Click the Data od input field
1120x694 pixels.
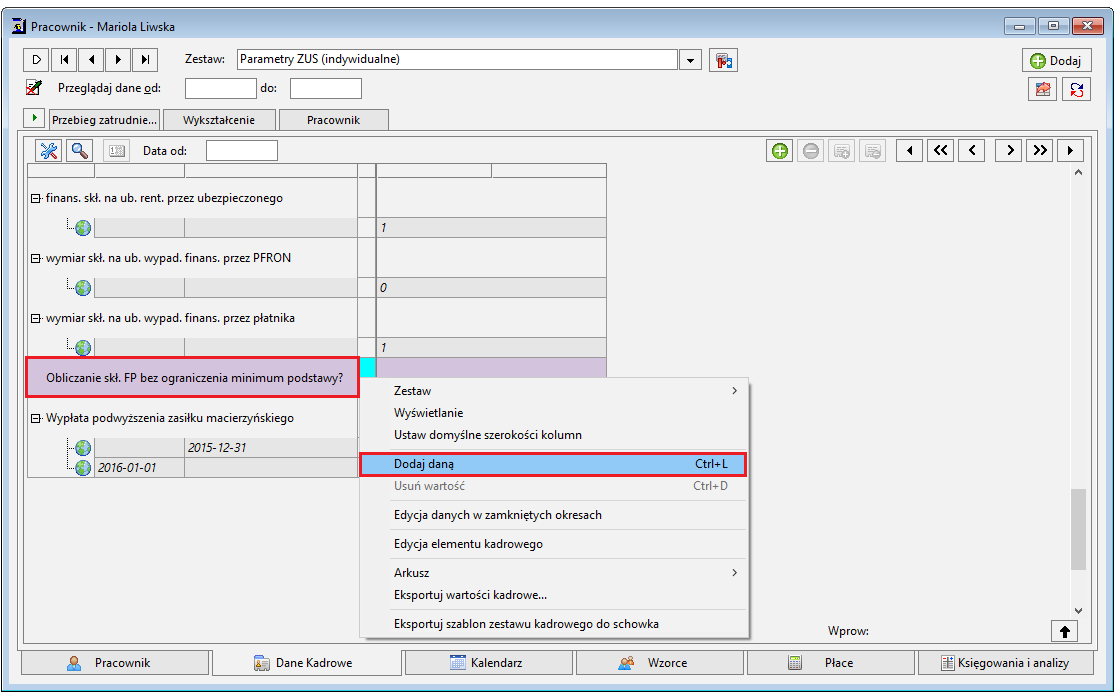tap(241, 151)
